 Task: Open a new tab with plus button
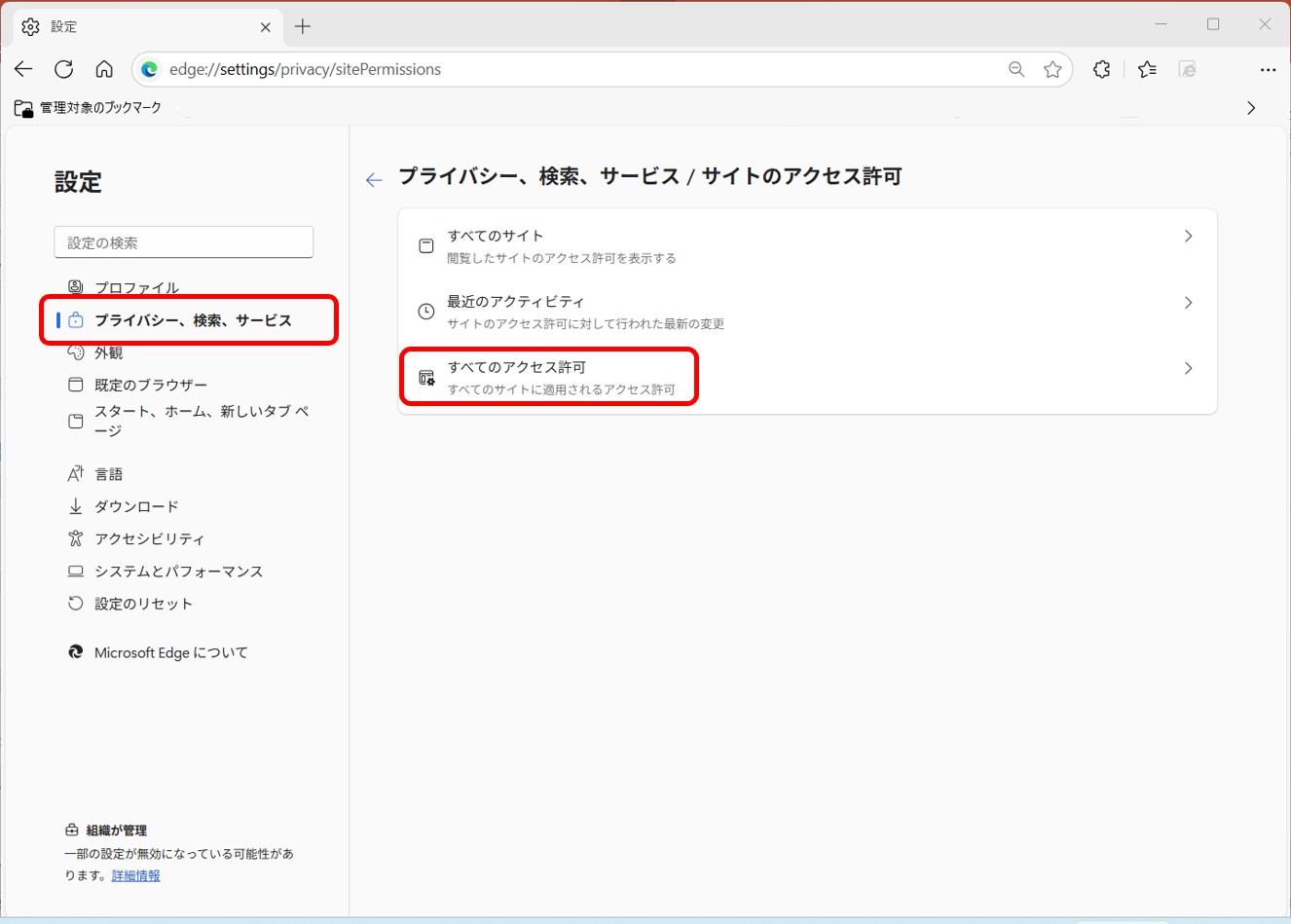(303, 26)
